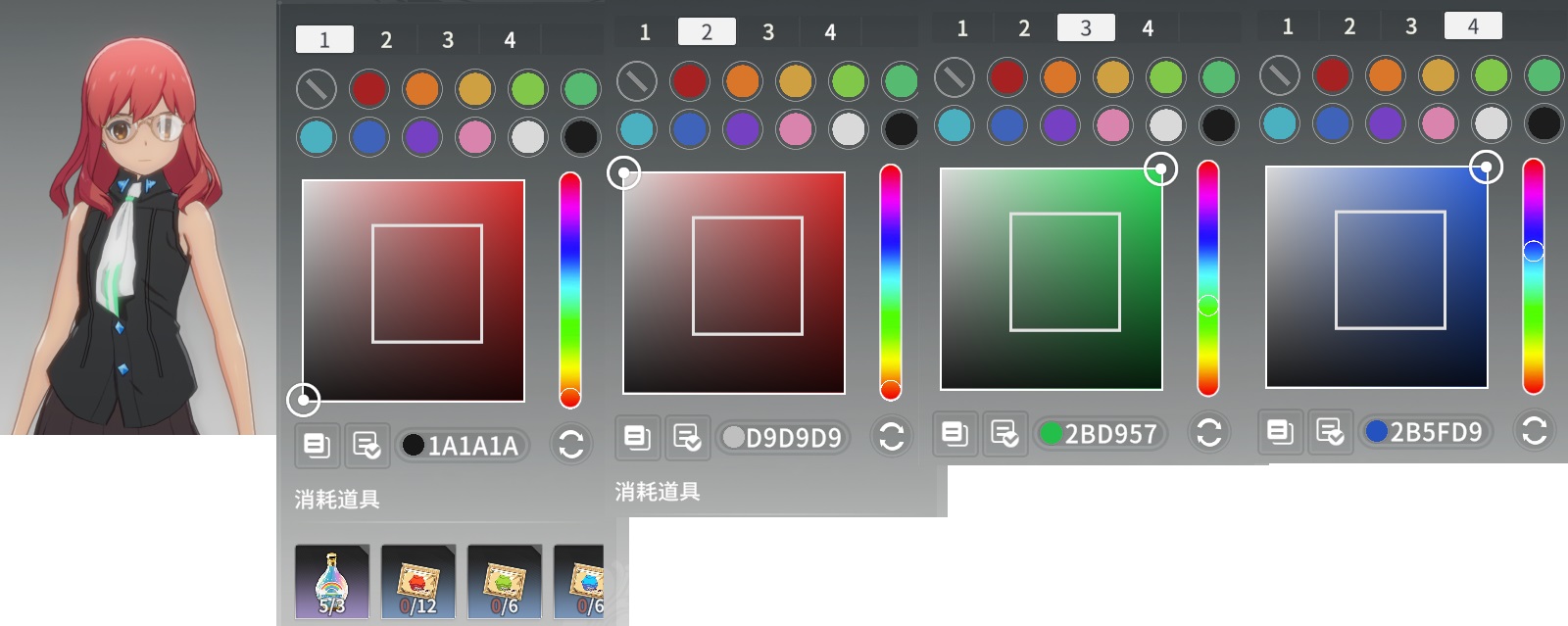1568x626 pixels.
Task: Click inside the green saturation square
Action: click(1052, 279)
